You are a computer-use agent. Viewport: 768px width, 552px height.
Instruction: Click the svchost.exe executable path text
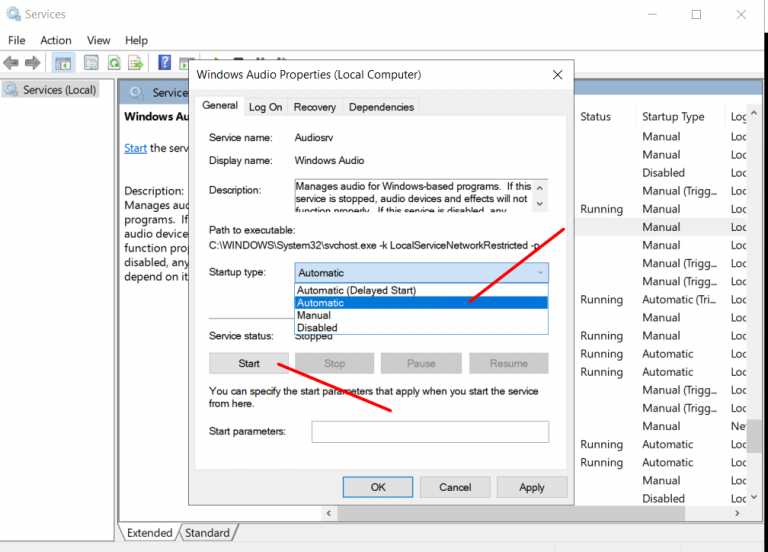click(x=374, y=245)
